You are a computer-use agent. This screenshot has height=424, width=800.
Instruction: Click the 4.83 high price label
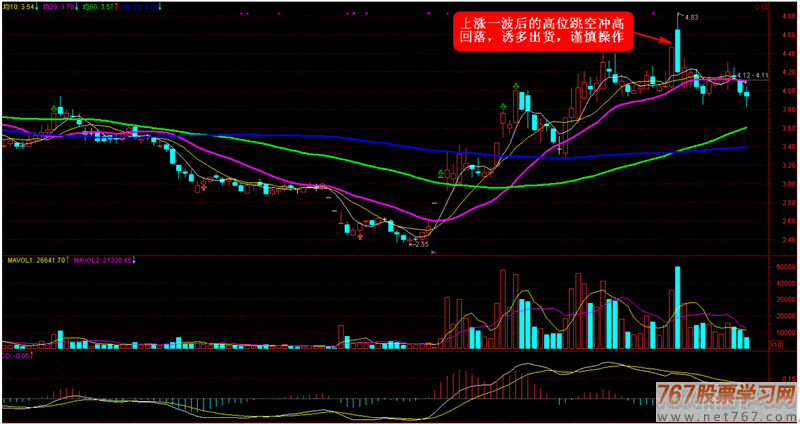pyautogui.click(x=691, y=17)
